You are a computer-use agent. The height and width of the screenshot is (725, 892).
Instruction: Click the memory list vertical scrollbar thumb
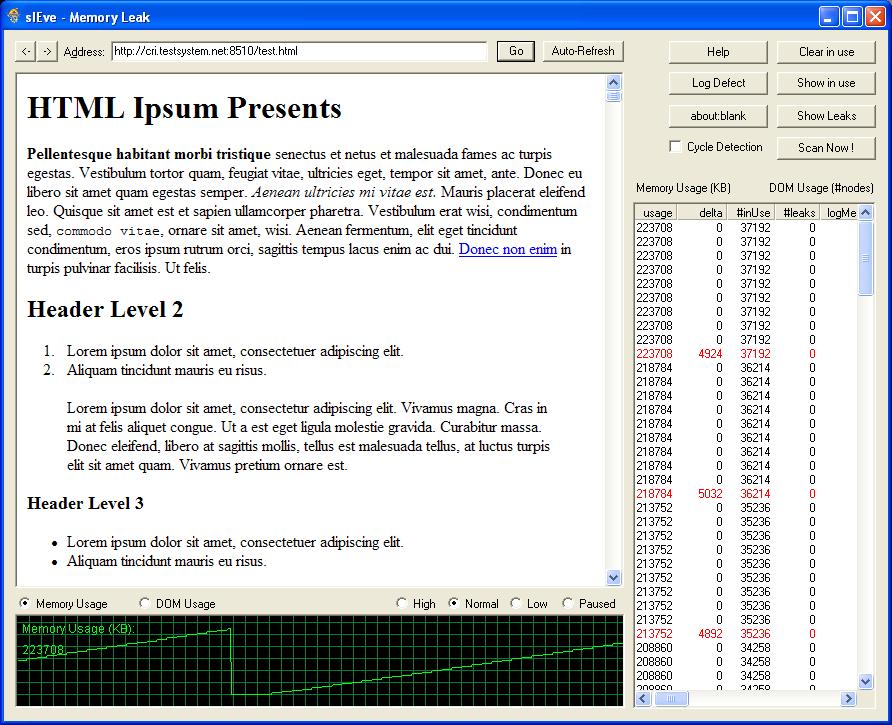click(x=866, y=258)
